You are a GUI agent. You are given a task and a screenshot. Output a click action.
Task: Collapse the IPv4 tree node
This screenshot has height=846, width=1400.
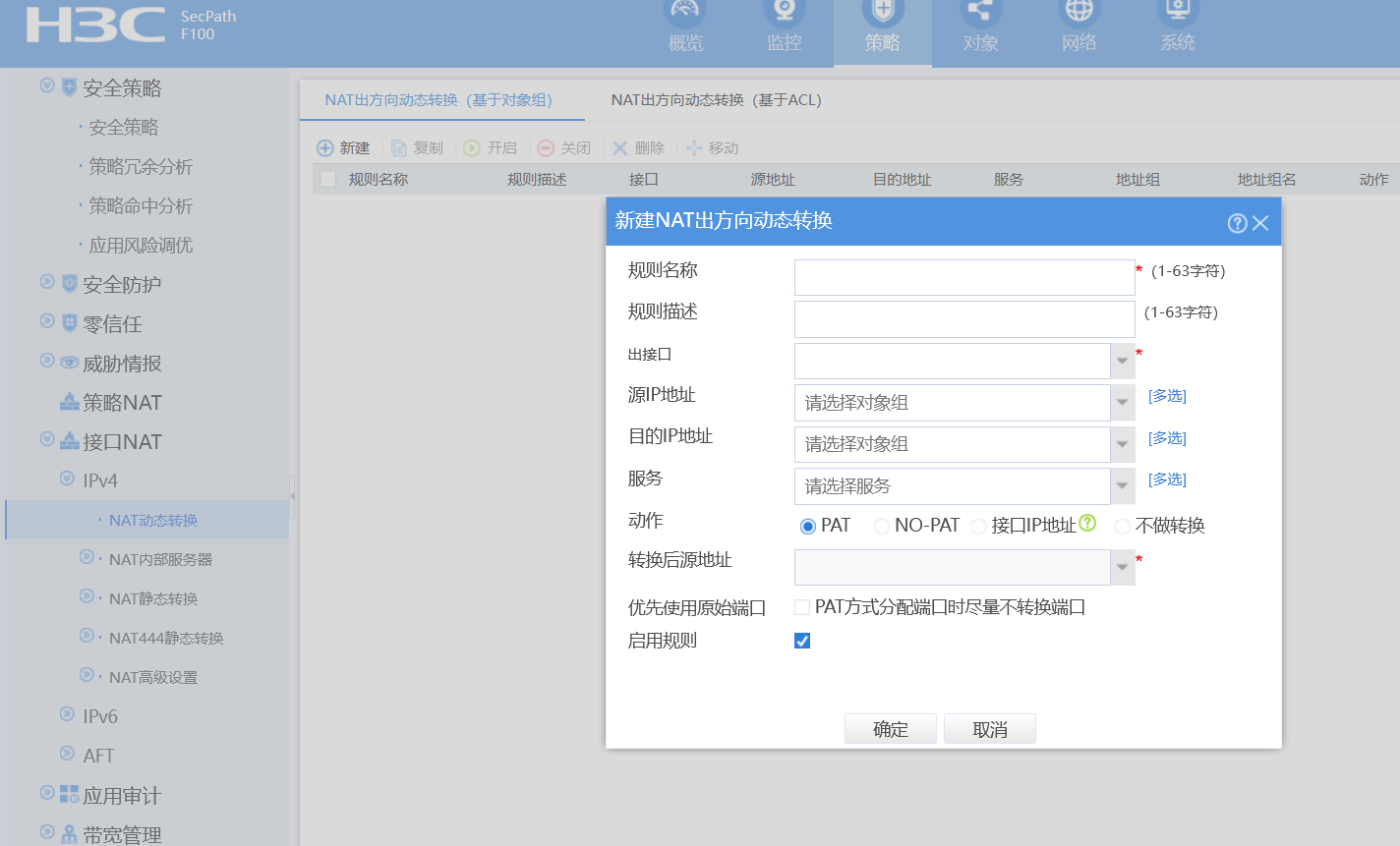coord(67,478)
